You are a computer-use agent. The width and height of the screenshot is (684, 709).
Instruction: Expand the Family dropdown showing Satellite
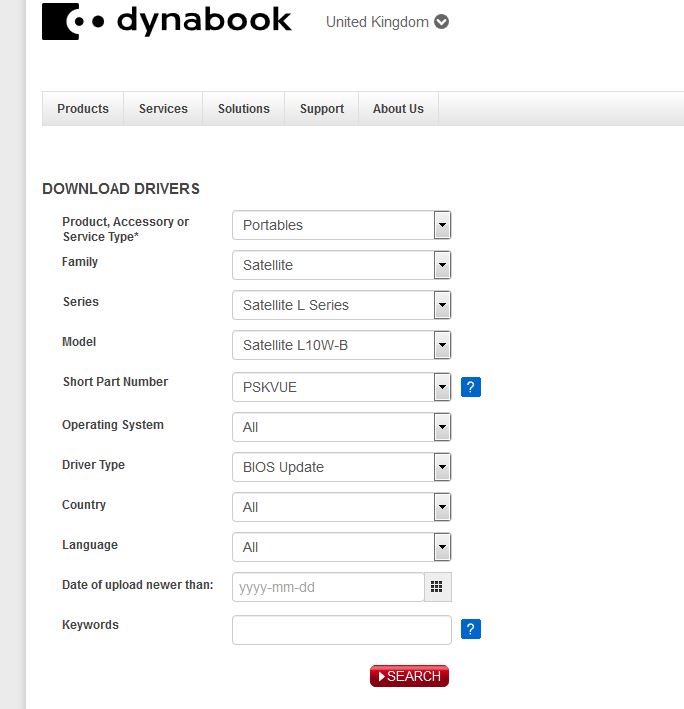pos(342,265)
